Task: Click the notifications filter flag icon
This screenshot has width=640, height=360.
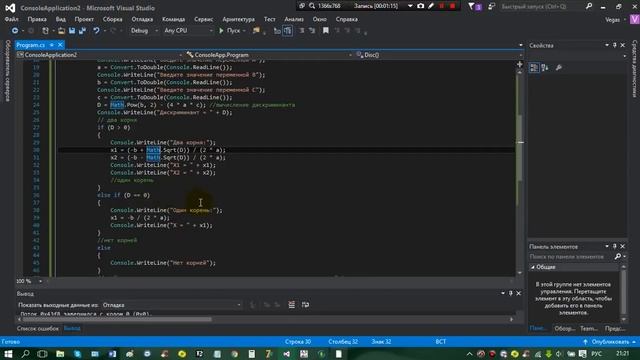Action: [472, 6]
